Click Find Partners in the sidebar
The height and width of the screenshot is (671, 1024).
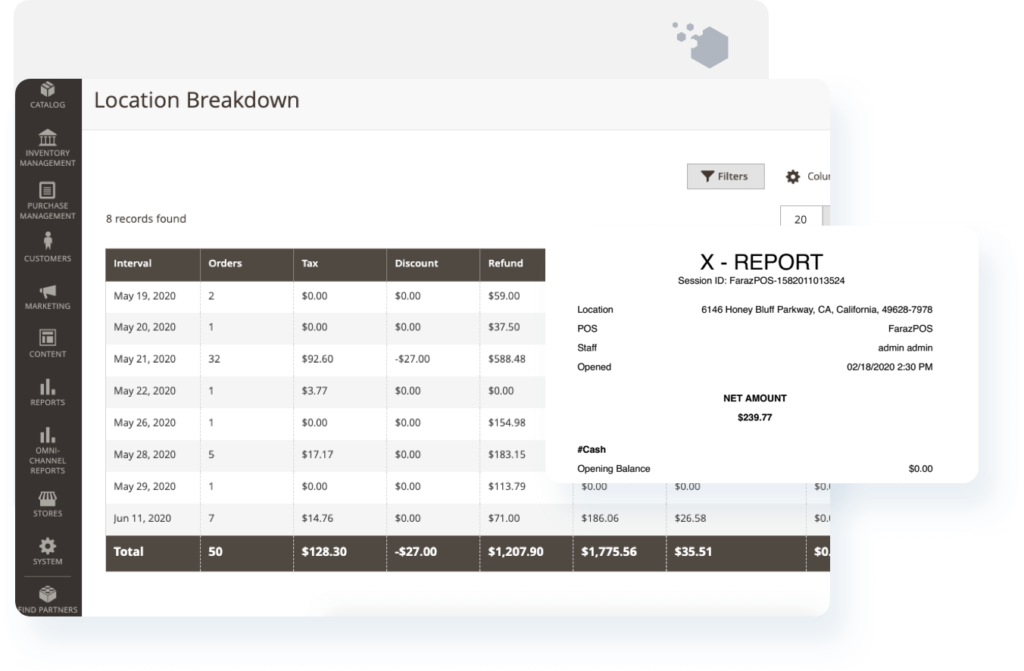[47, 598]
